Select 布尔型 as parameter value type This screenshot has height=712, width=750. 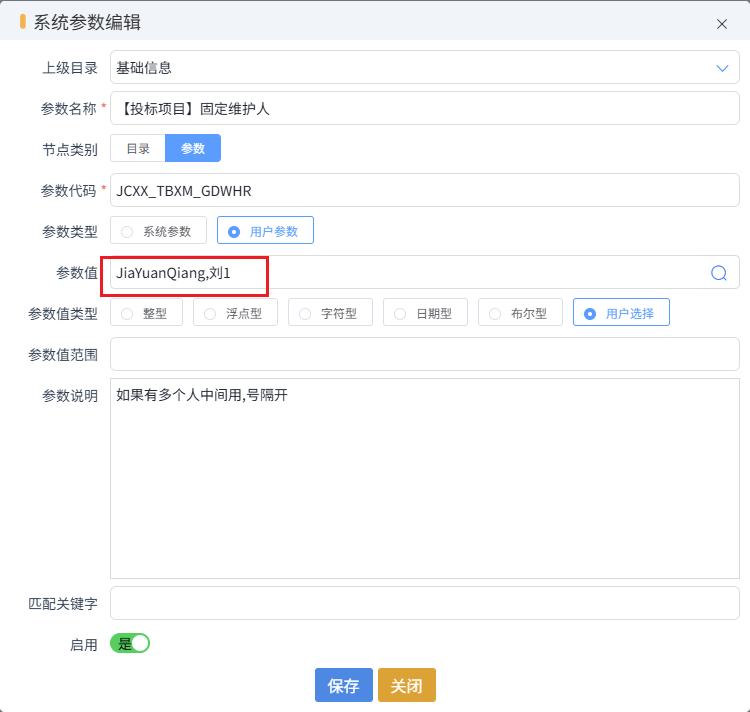(520, 313)
